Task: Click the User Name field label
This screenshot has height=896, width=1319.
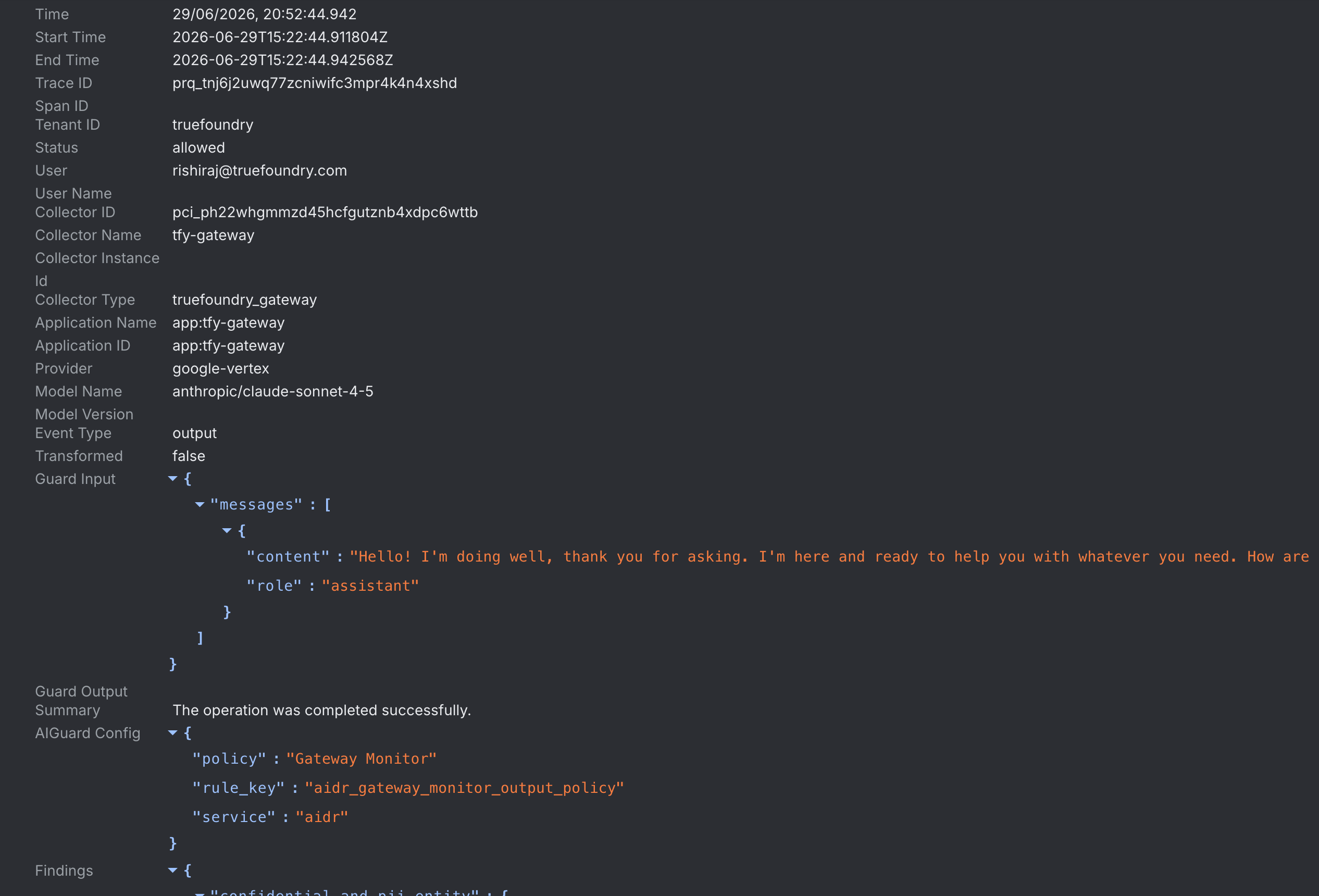Action: [x=73, y=193]
